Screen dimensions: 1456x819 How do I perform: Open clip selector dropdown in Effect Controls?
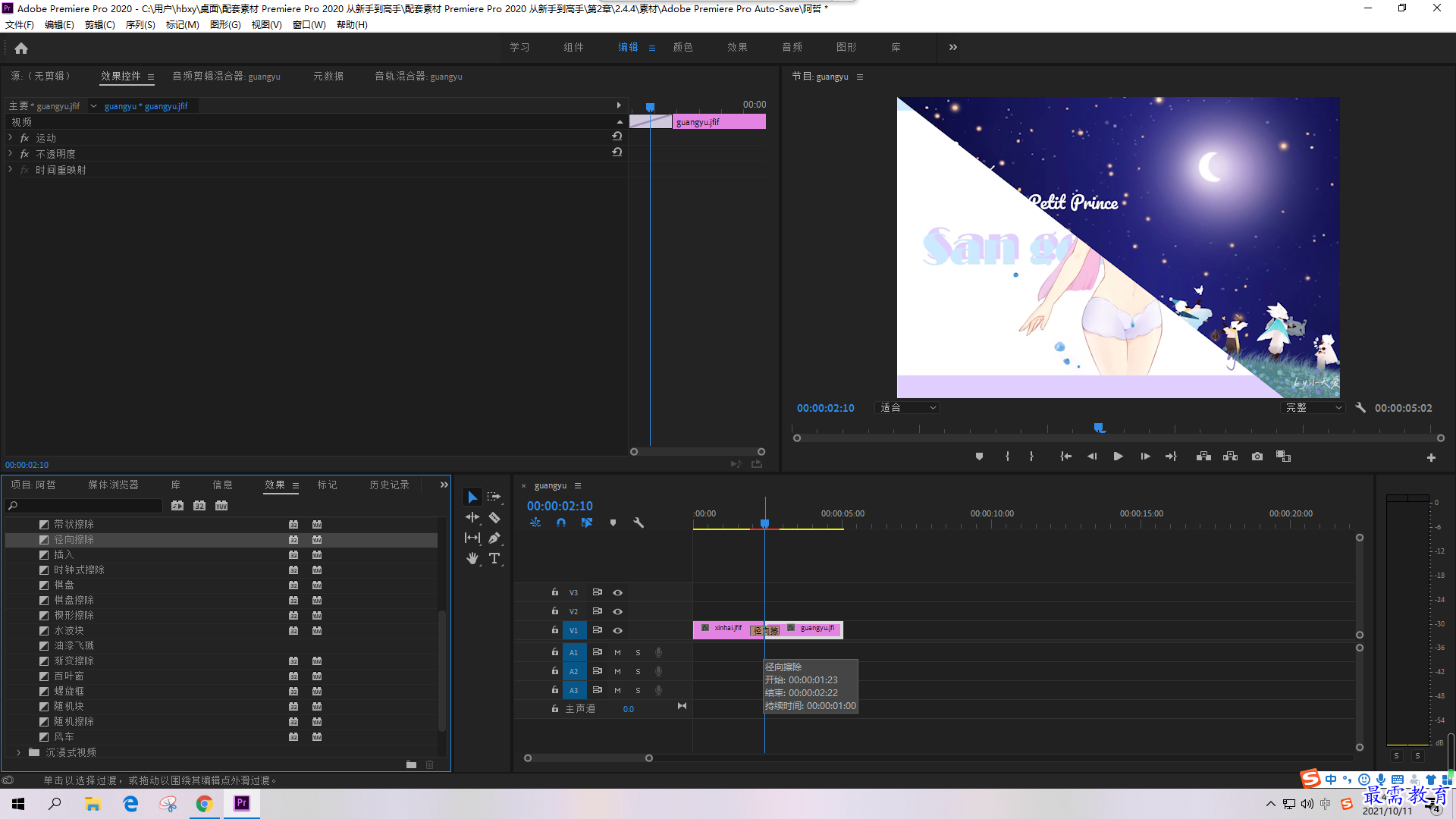click(93, 106)
